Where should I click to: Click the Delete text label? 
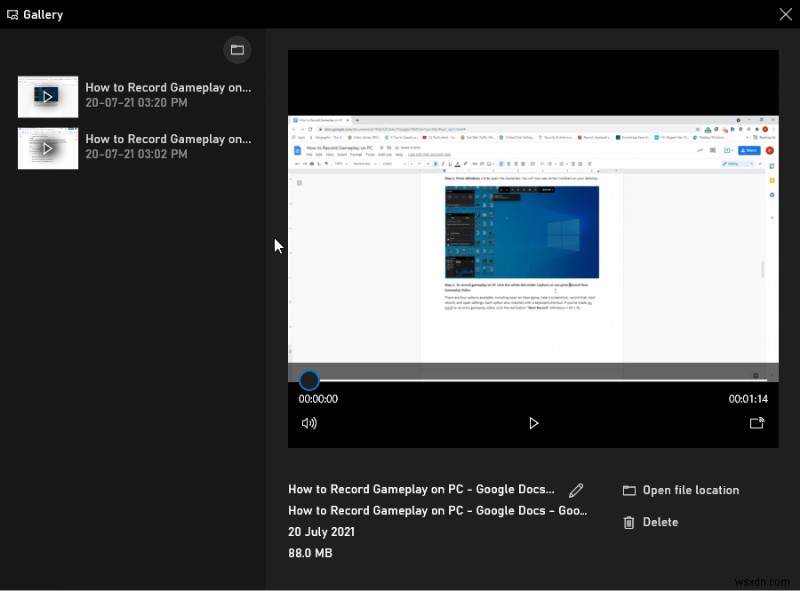pos(660,522)
